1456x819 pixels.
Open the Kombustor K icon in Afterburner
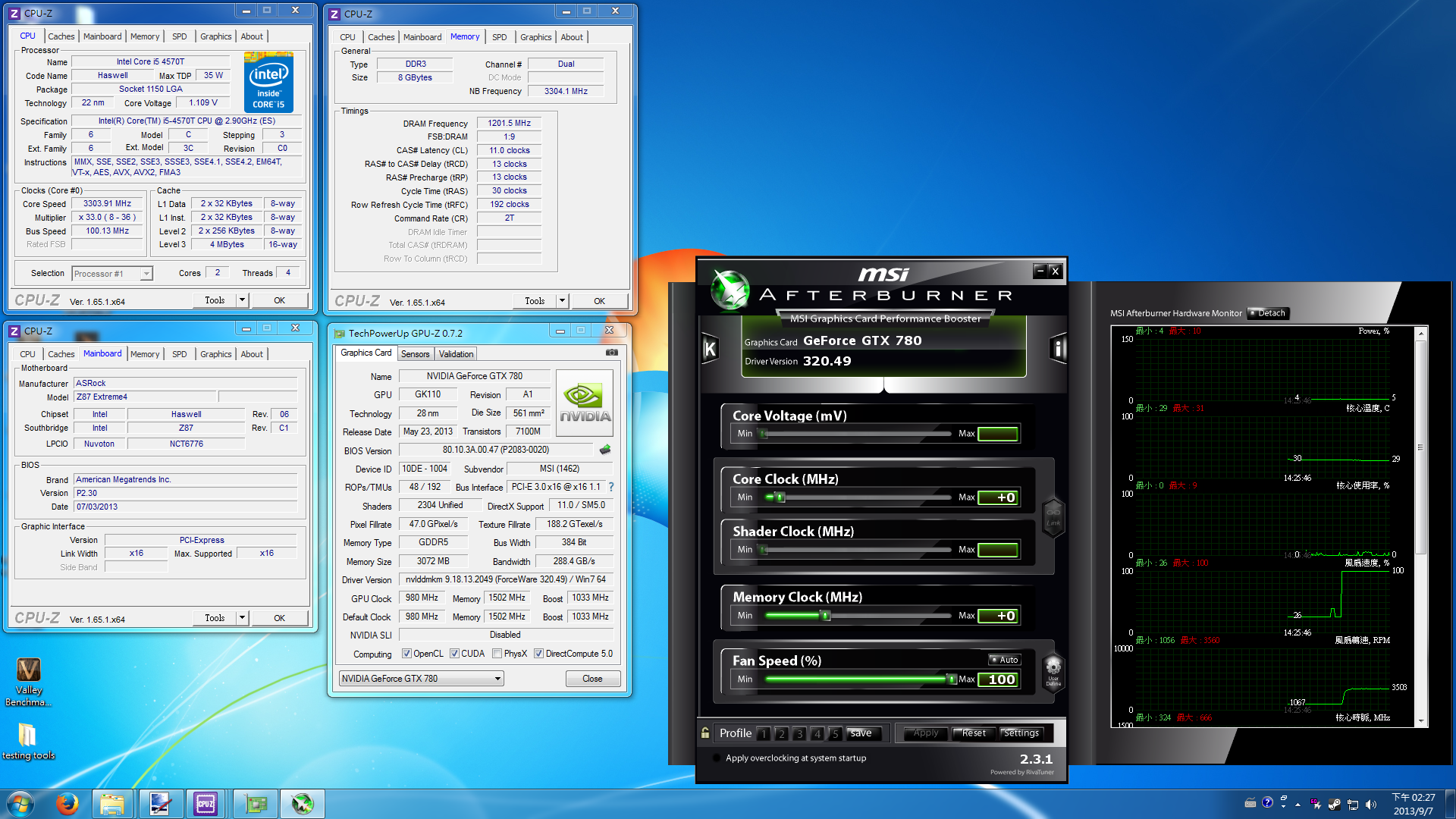point(710,348)
